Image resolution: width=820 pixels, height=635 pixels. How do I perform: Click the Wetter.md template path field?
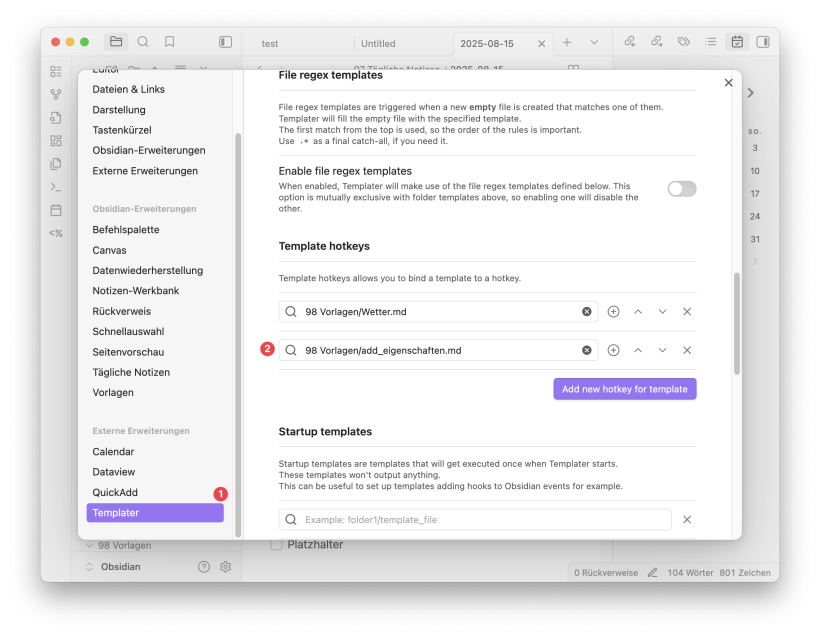click(x=438, y=312)
